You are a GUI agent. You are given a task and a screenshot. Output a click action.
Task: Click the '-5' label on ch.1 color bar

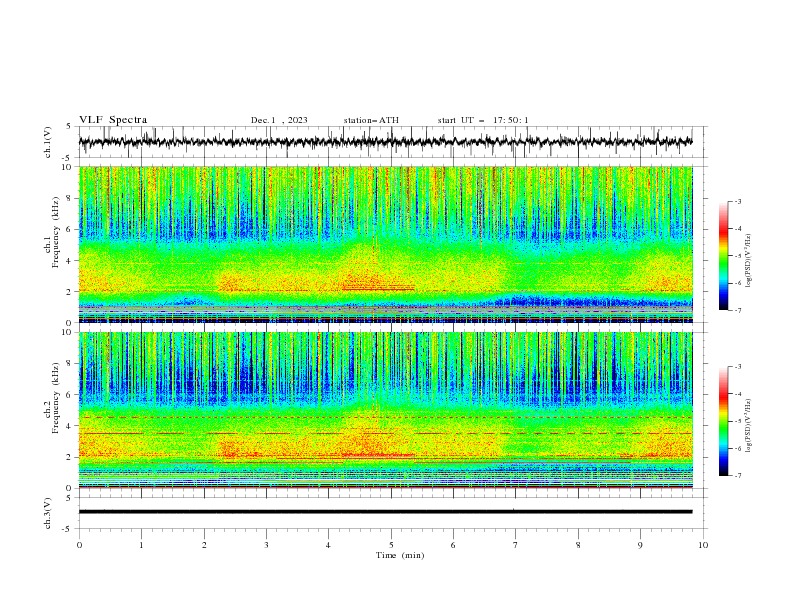click(738, 256)
